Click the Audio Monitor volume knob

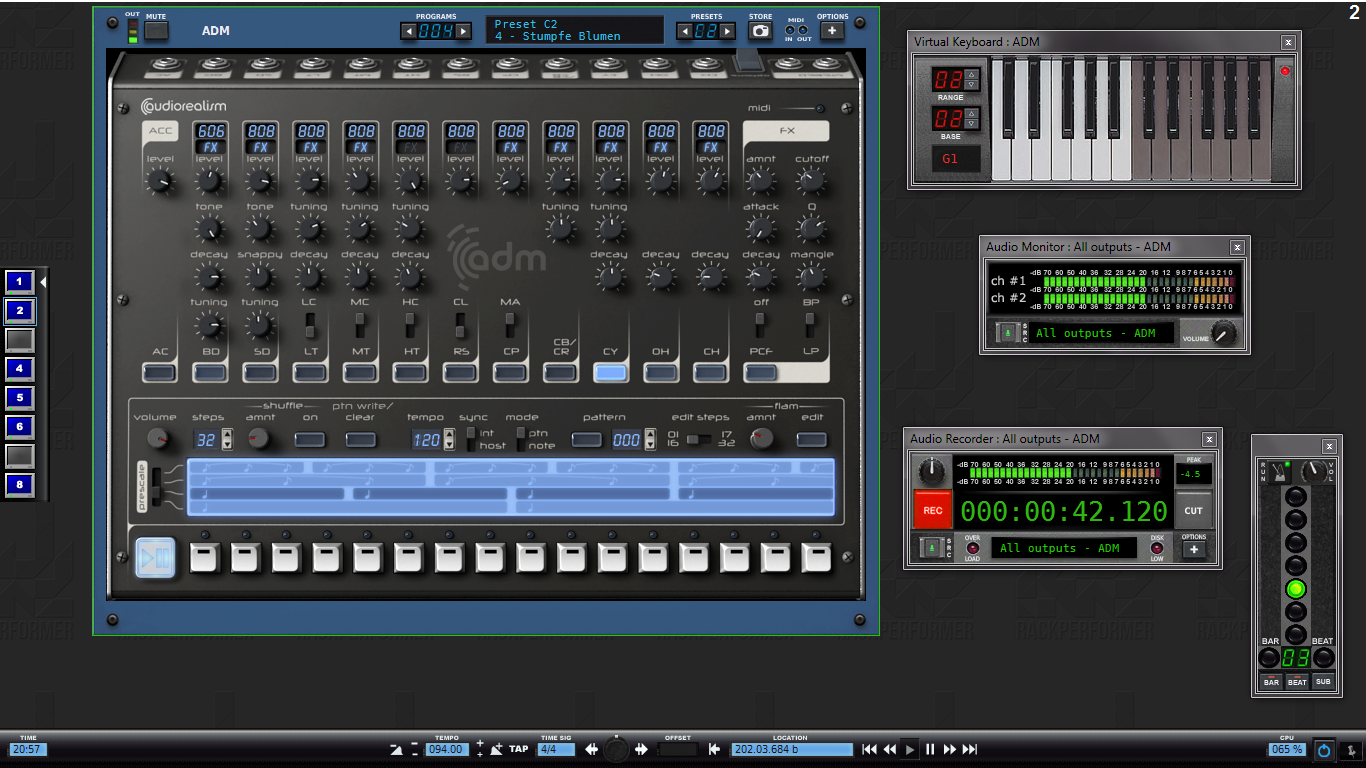coord(1222,332)
